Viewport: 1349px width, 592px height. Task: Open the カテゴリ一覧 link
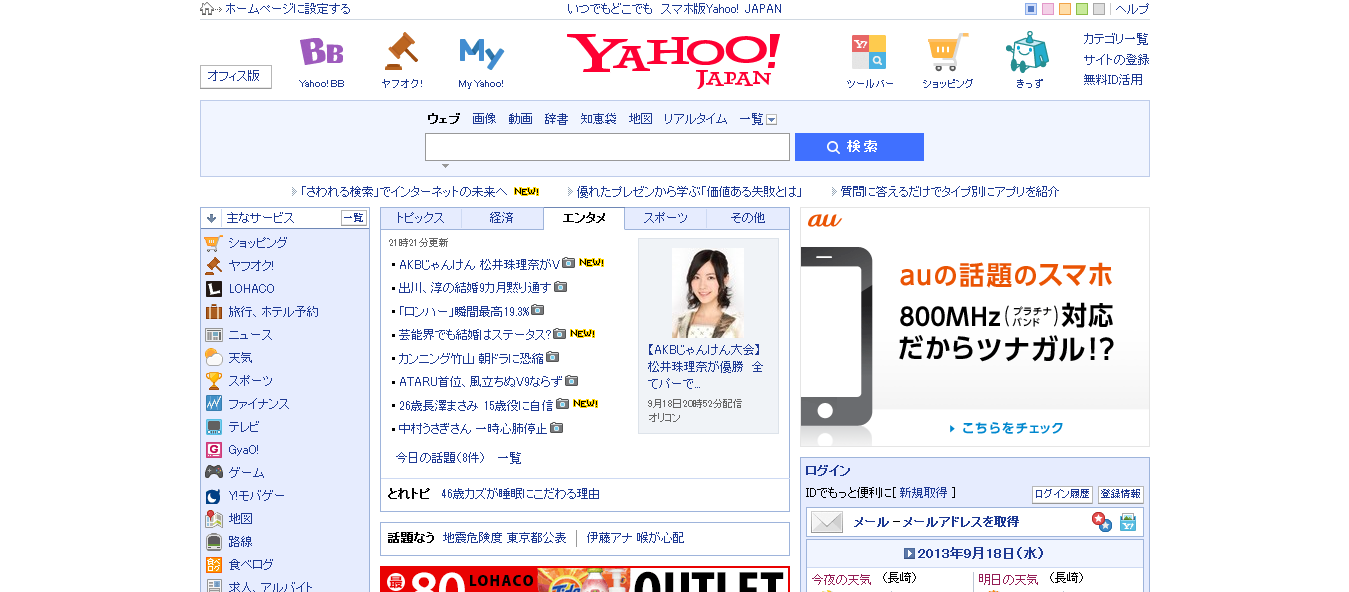point(1116,39)
